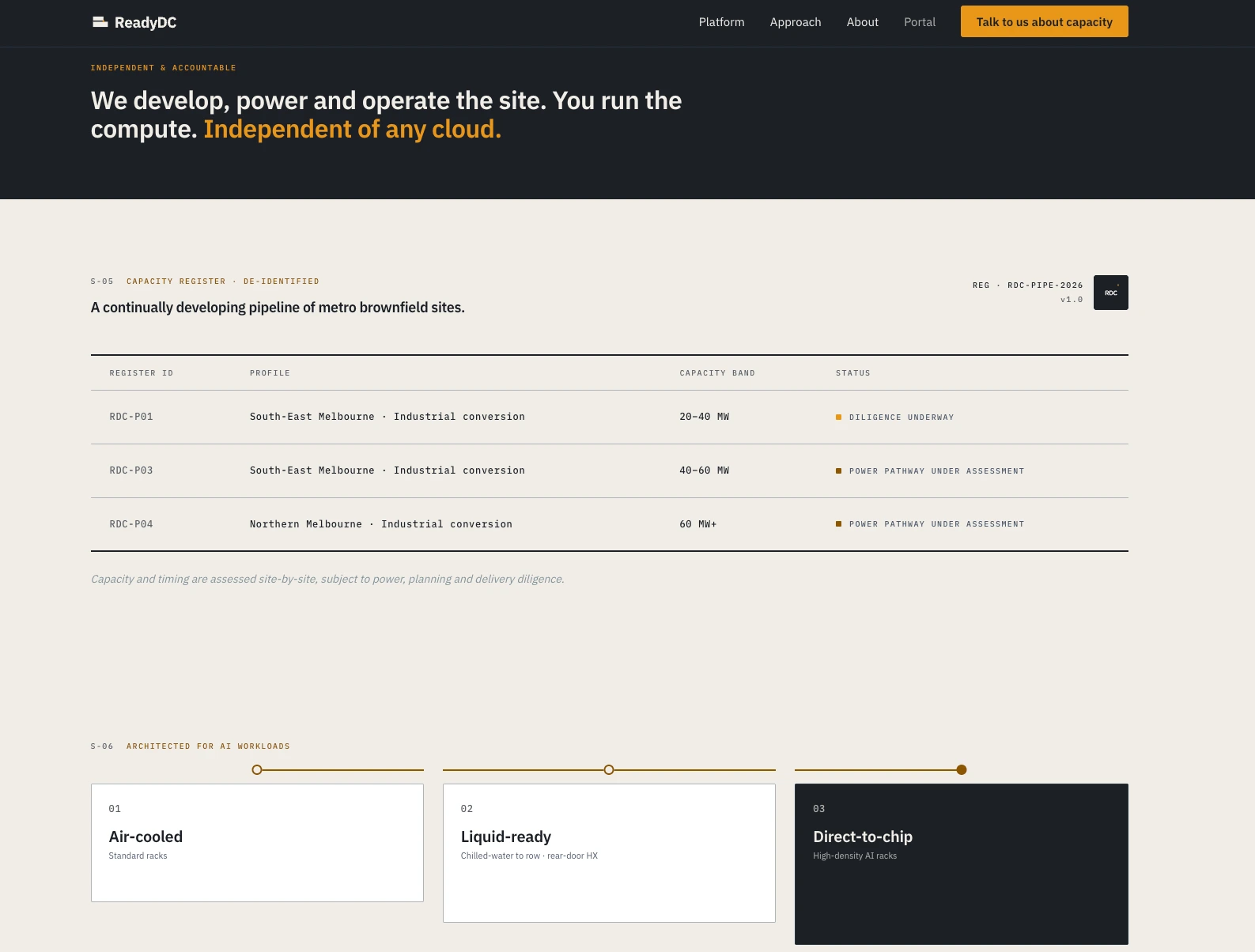Screen dimensions: 1255x952
Task: Click the Capacity Register · De-identified label
Action: point(223,281)
